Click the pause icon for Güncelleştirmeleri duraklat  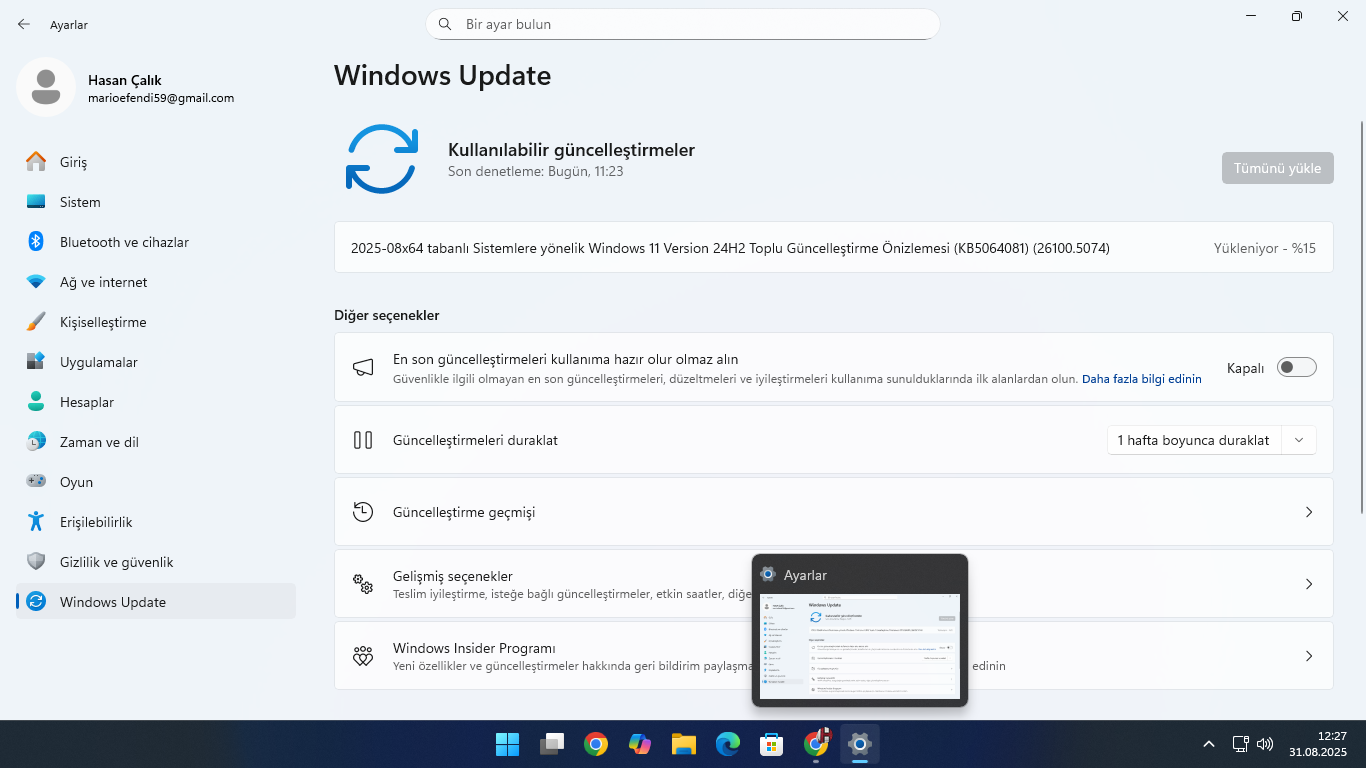363,440
